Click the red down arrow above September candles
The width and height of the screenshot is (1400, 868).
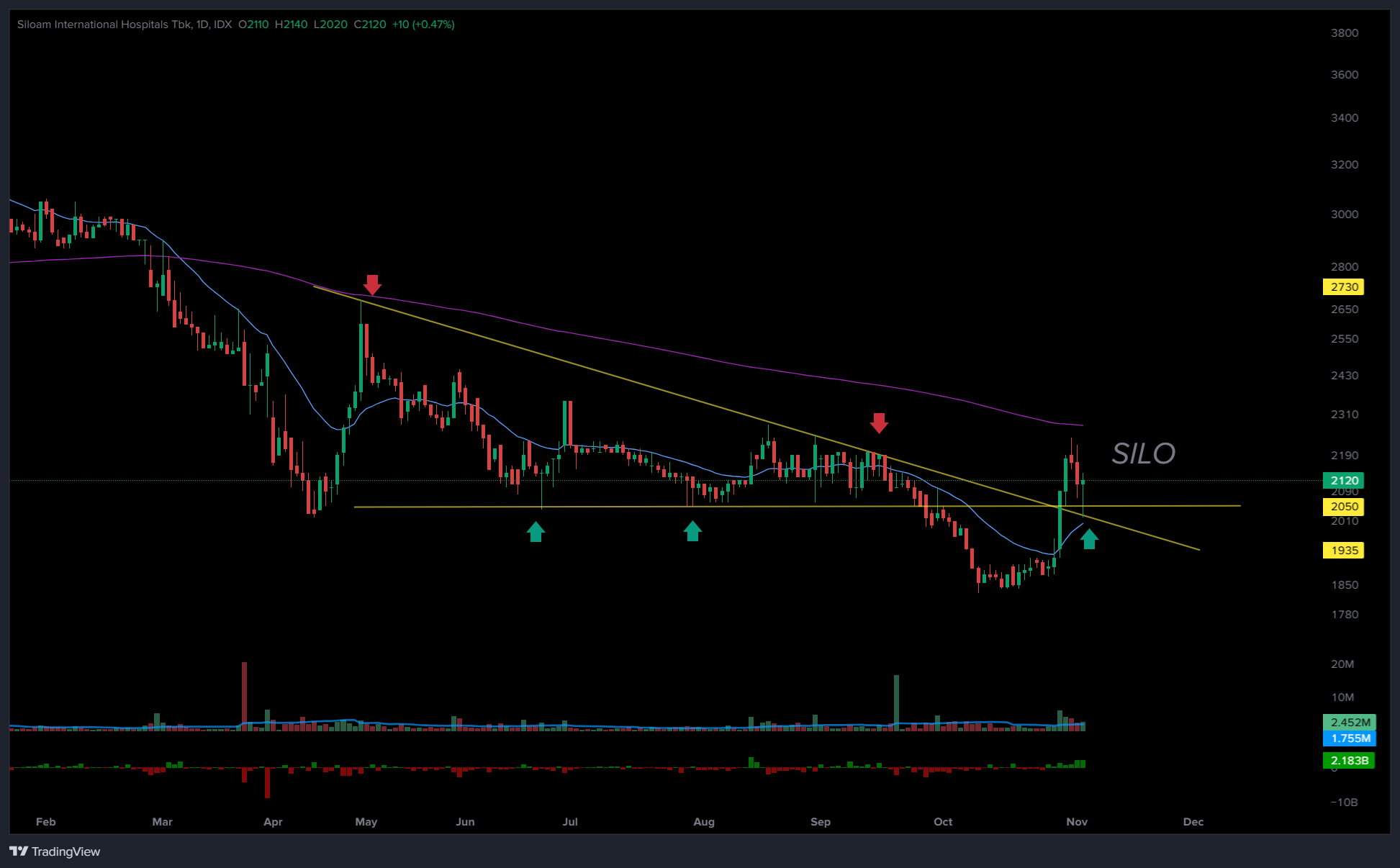click(879, 422)
